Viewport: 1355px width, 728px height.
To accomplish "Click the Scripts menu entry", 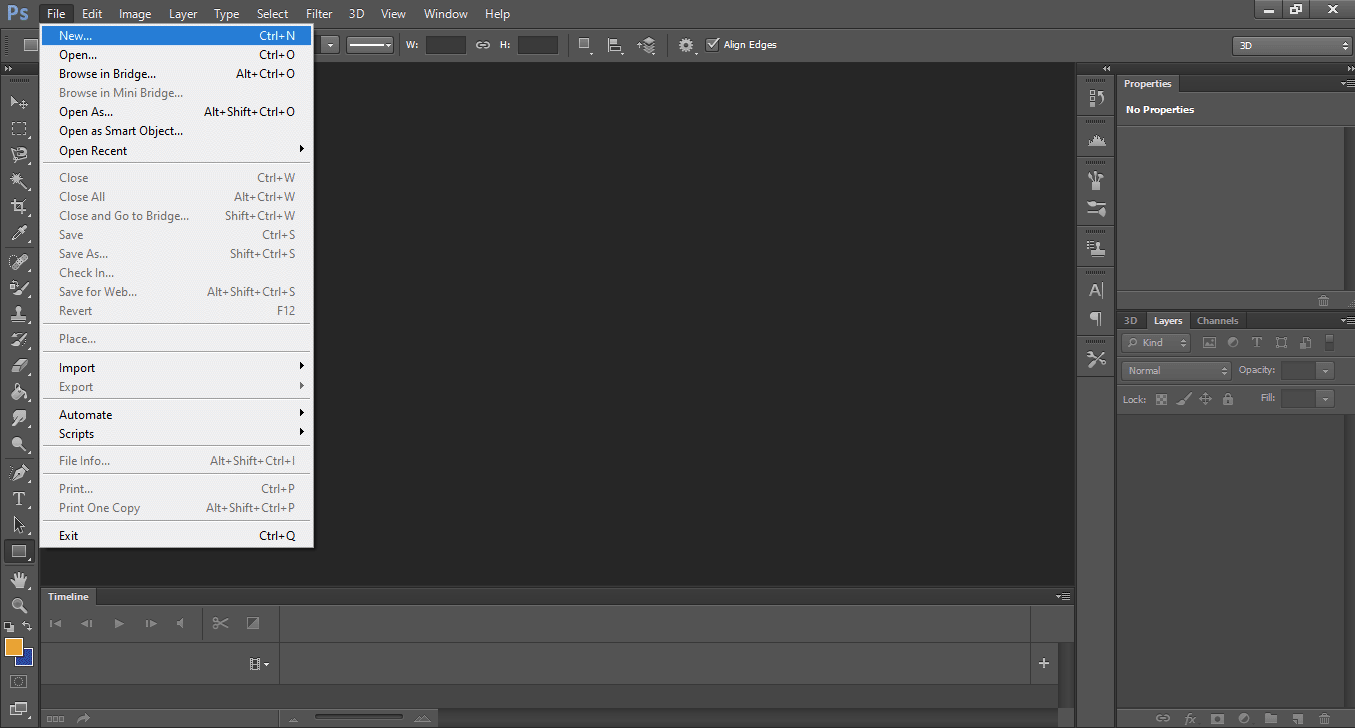I will tap(177, 434).
